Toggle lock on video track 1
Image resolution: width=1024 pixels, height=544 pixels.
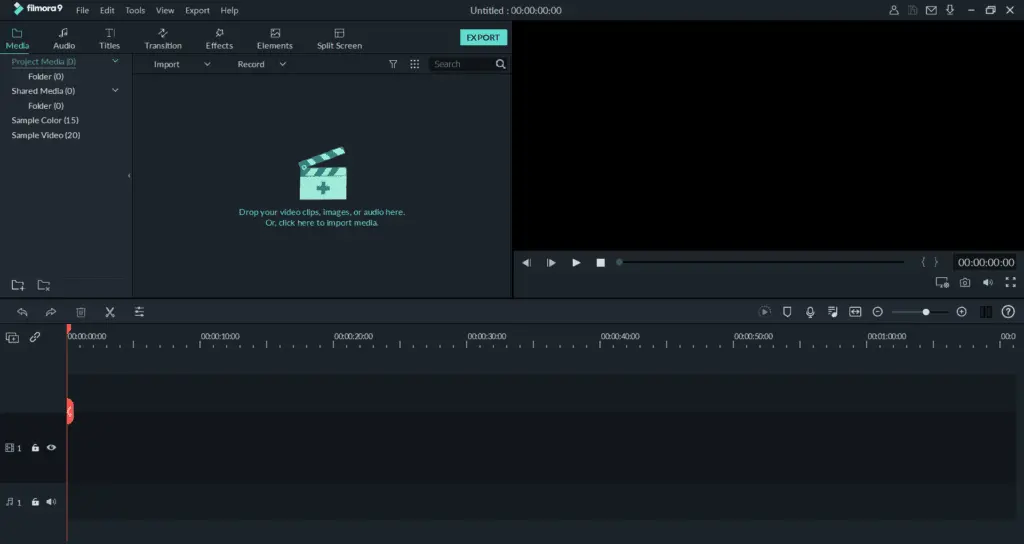click(x=35, y=448)
